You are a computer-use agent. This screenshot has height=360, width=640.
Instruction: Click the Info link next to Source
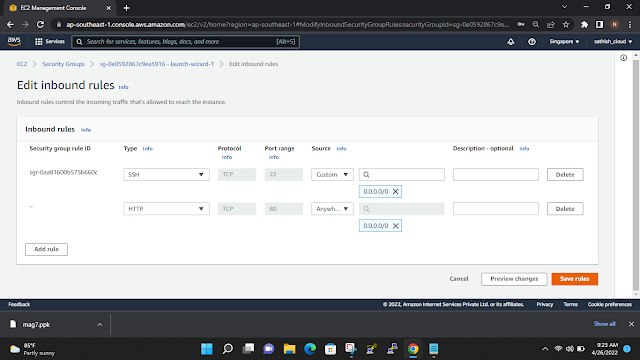pos(341,149)
